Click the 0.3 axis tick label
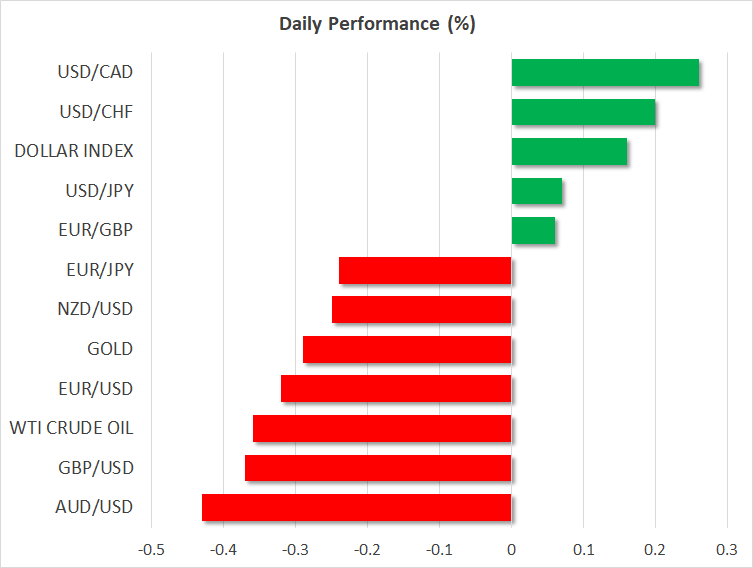 click(x=727, y=549)
